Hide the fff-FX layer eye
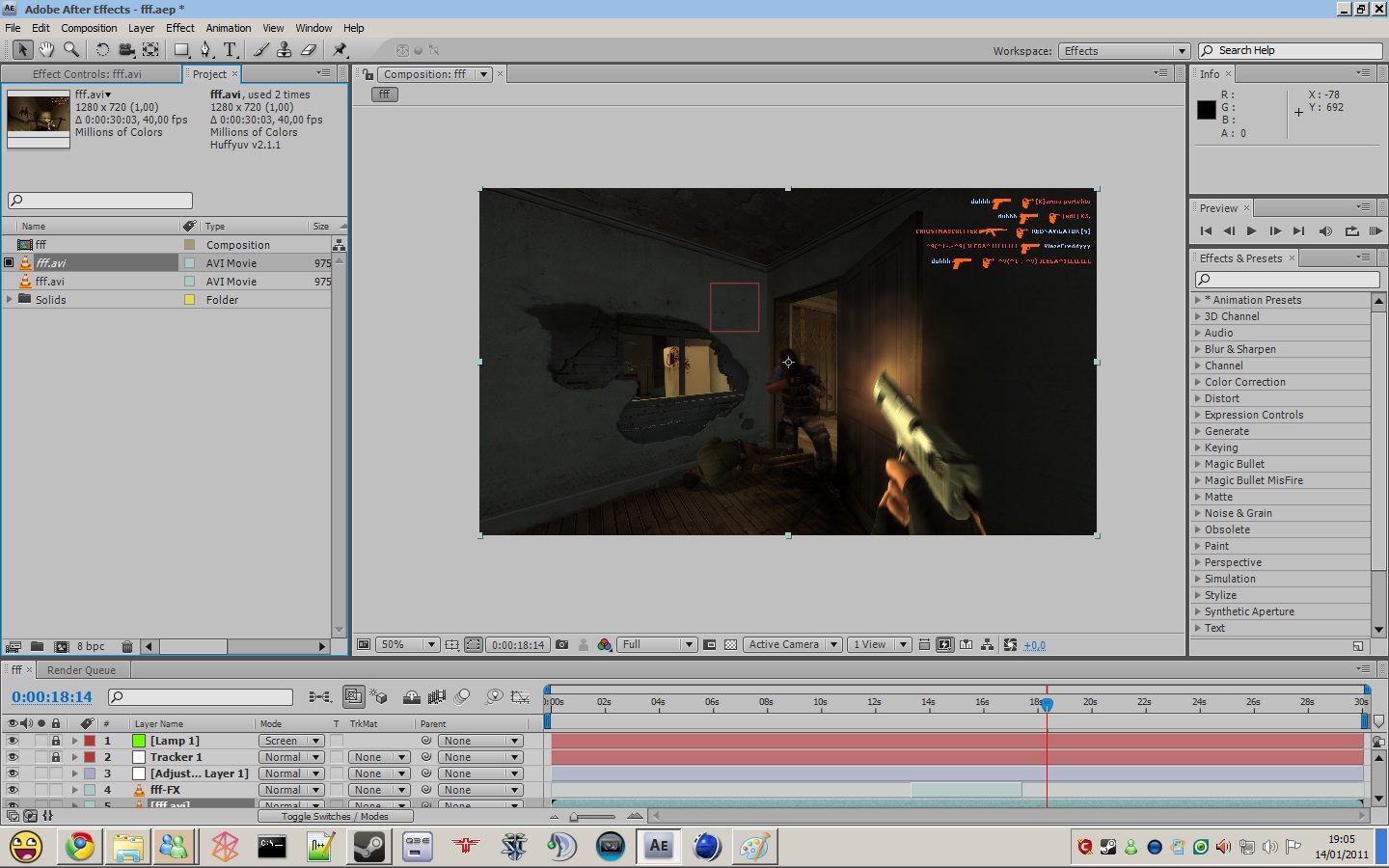Image resolution: width=1389 pixels, height=868 pixels. [x=13, y=790]
